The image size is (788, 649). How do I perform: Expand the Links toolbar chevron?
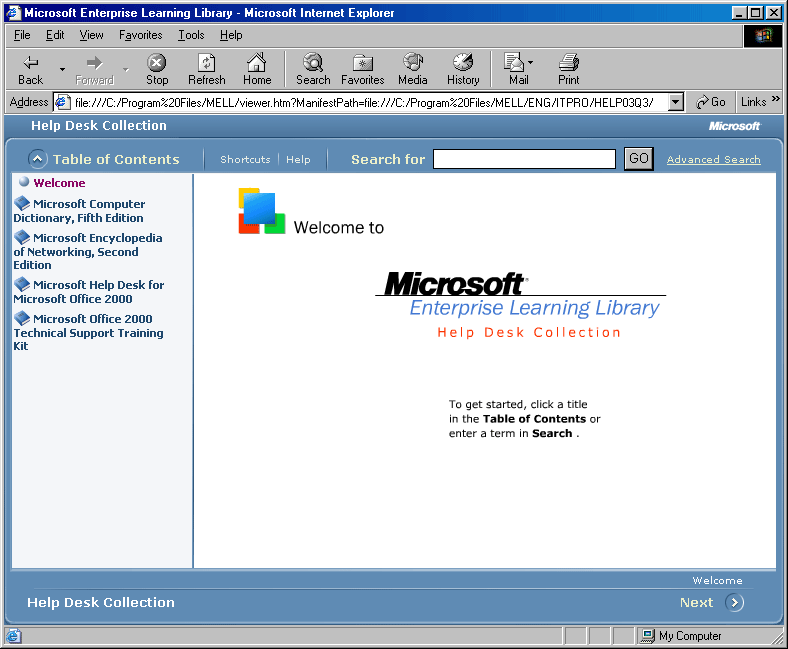[x=776, y=99]
